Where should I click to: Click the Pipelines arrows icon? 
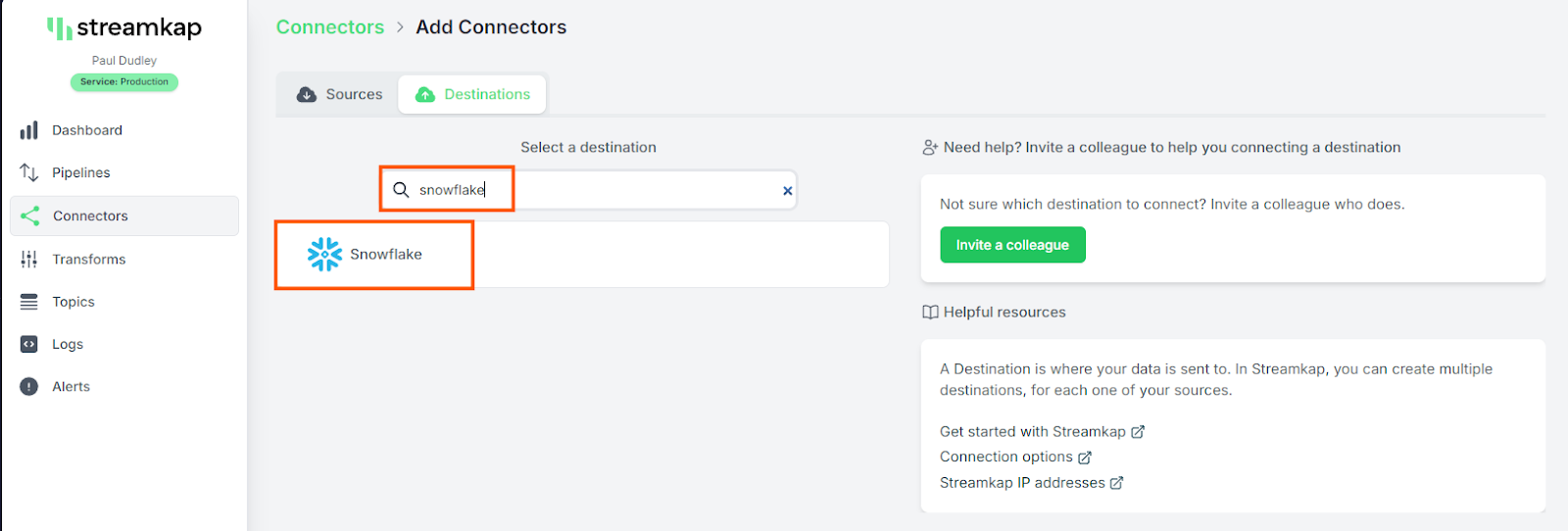[x=29, y=172]
